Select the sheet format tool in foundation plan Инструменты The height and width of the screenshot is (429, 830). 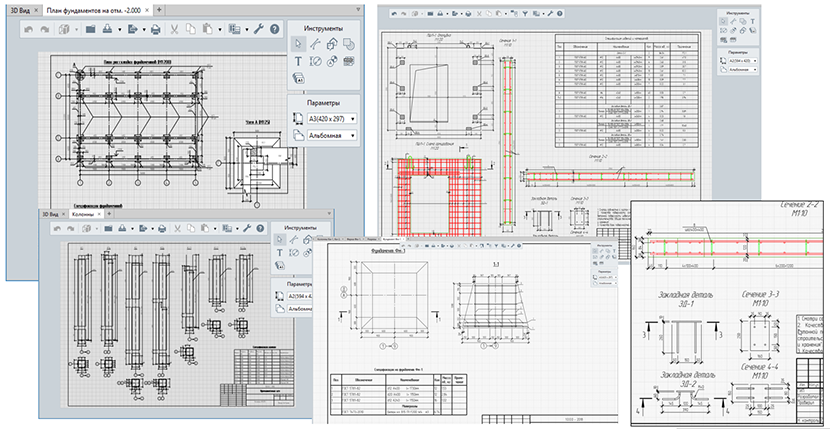299,78
